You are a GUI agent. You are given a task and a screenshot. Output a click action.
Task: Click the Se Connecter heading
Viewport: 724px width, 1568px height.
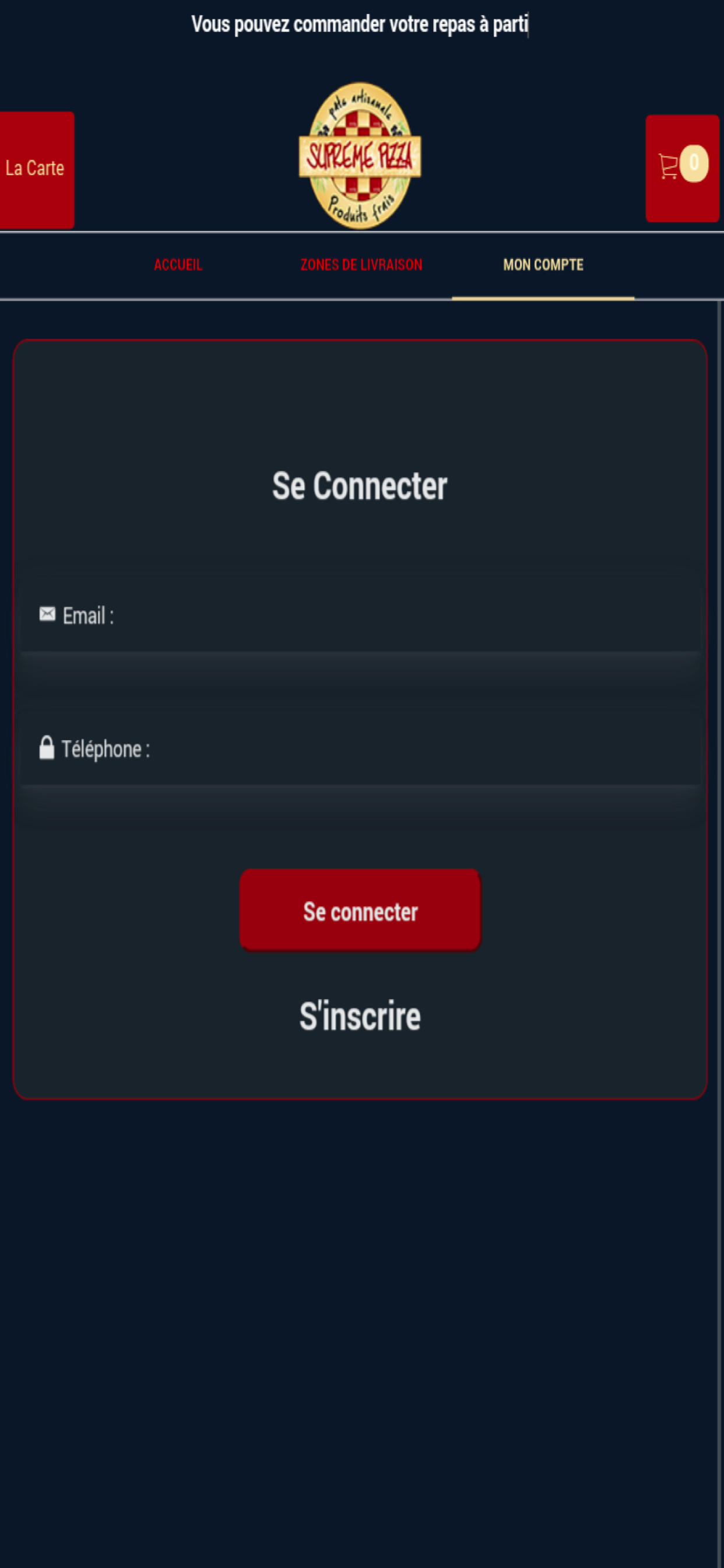click(x=360, y=486)
